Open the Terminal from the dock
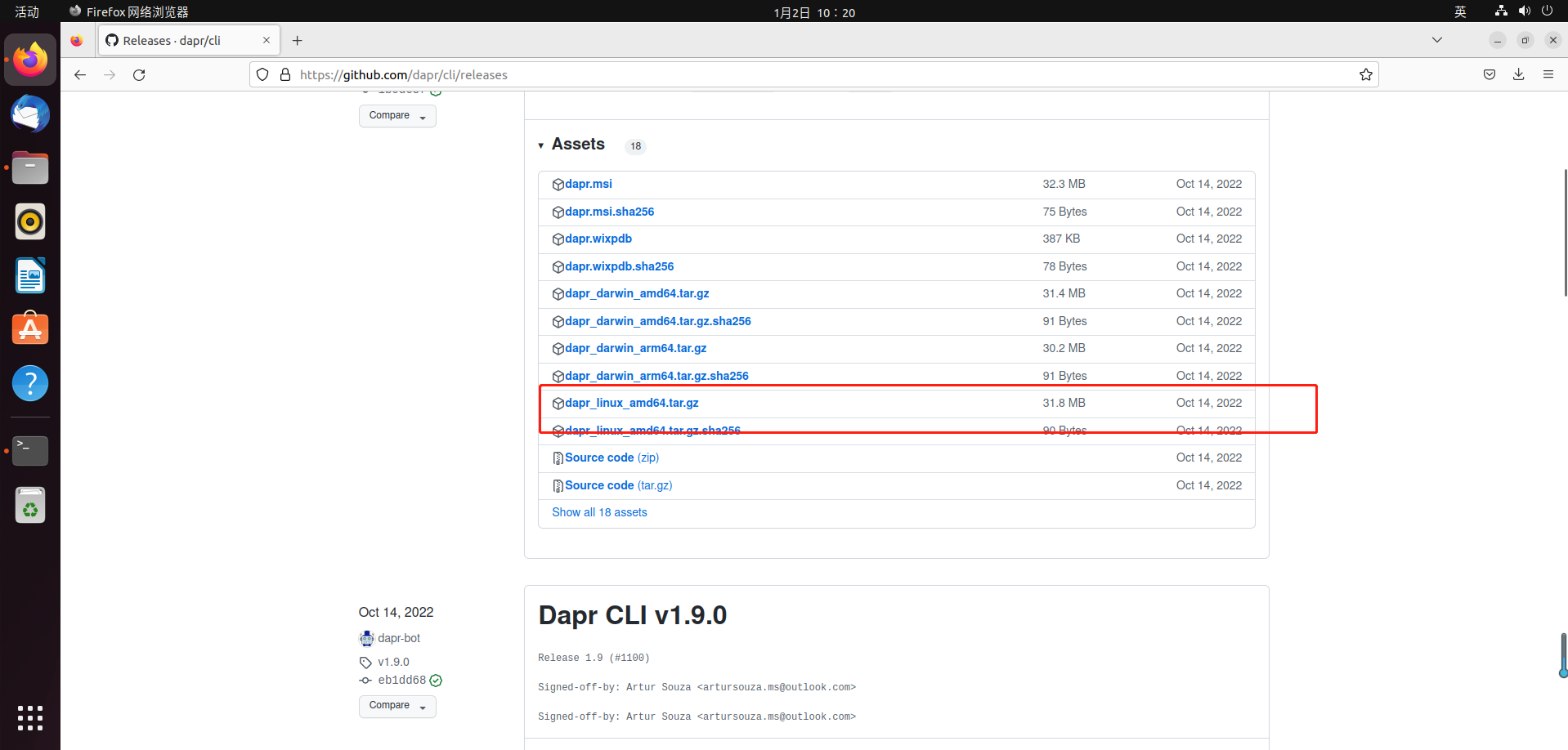This screenshot has width=1568, height=750. pos(30,450)
